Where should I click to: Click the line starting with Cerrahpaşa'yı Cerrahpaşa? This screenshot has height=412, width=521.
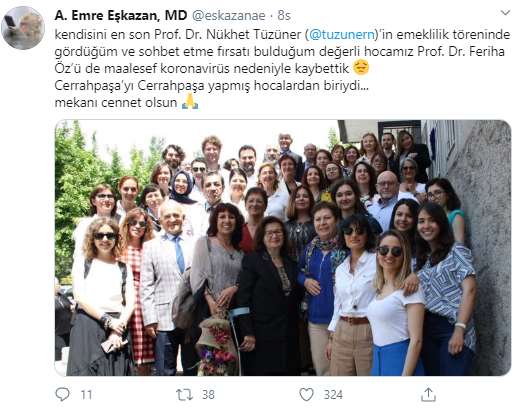212,86
